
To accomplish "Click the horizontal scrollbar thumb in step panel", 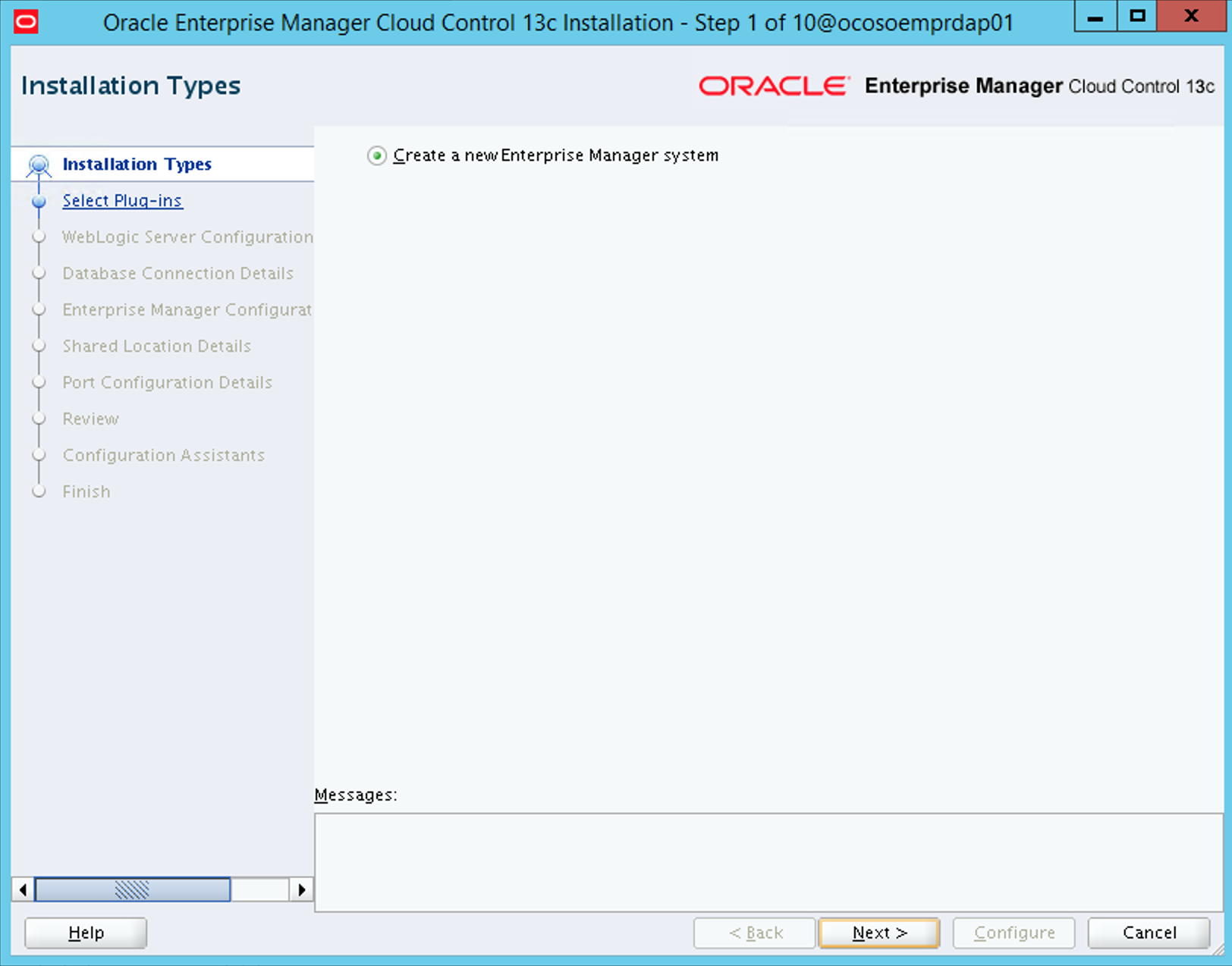I will coord(133,889).
